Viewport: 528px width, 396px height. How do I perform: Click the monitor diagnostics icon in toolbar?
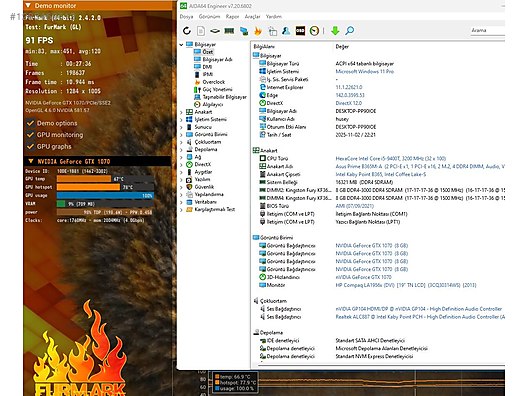[244, 31]
